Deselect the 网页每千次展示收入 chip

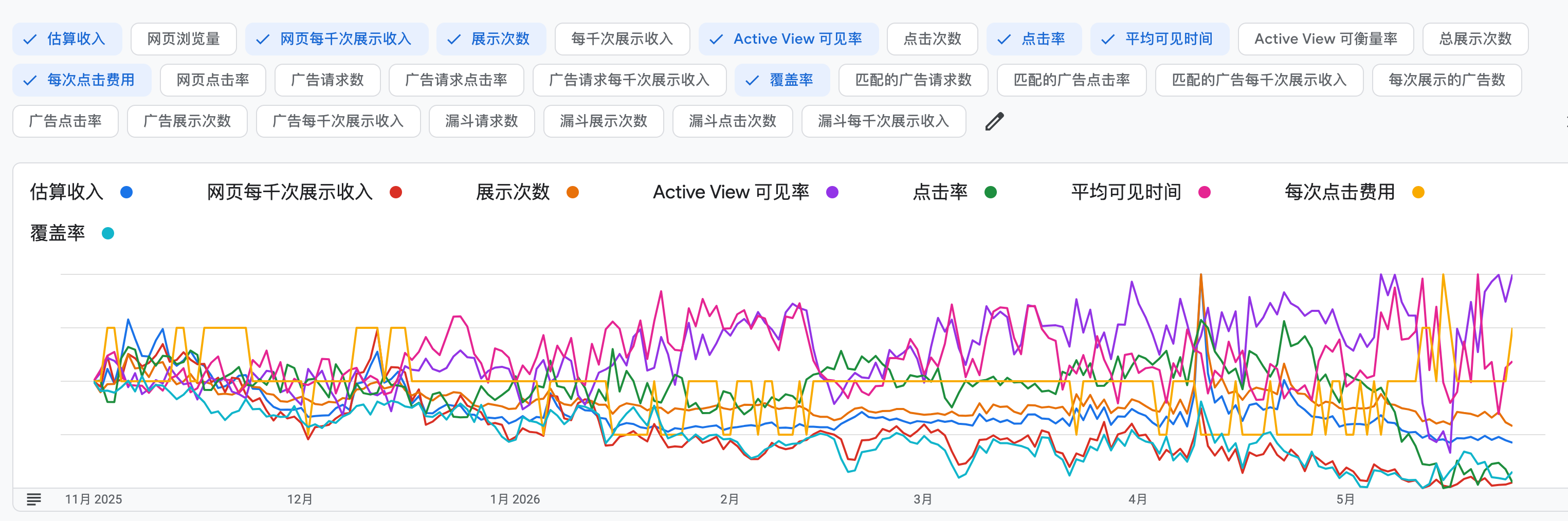337,39
